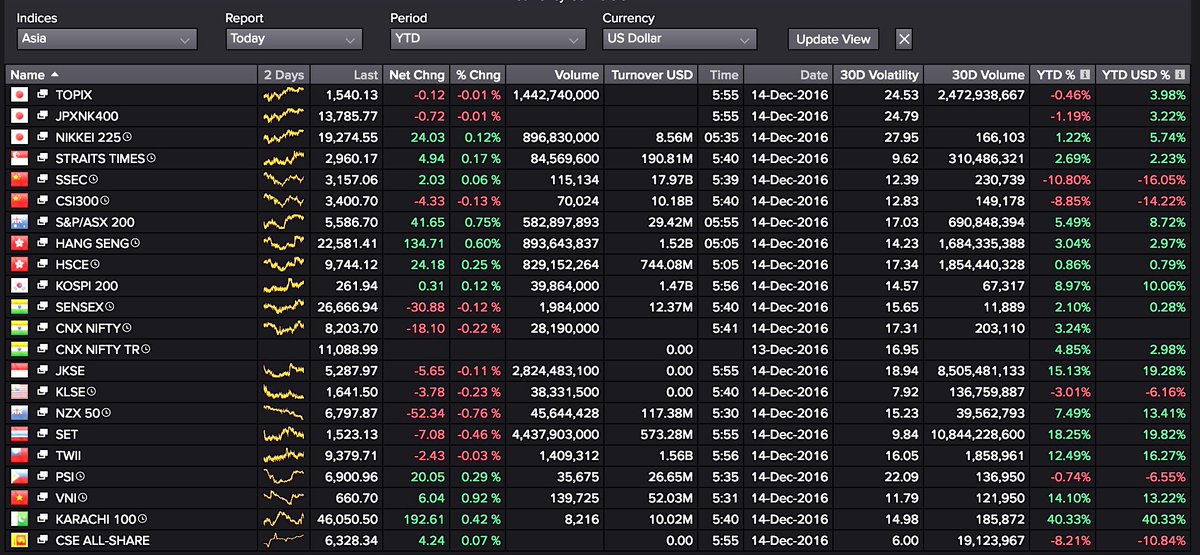Open the Currency dropdown showing US Dollar
This screenshot has height=555, width=1200.
[x=679, y=39]
